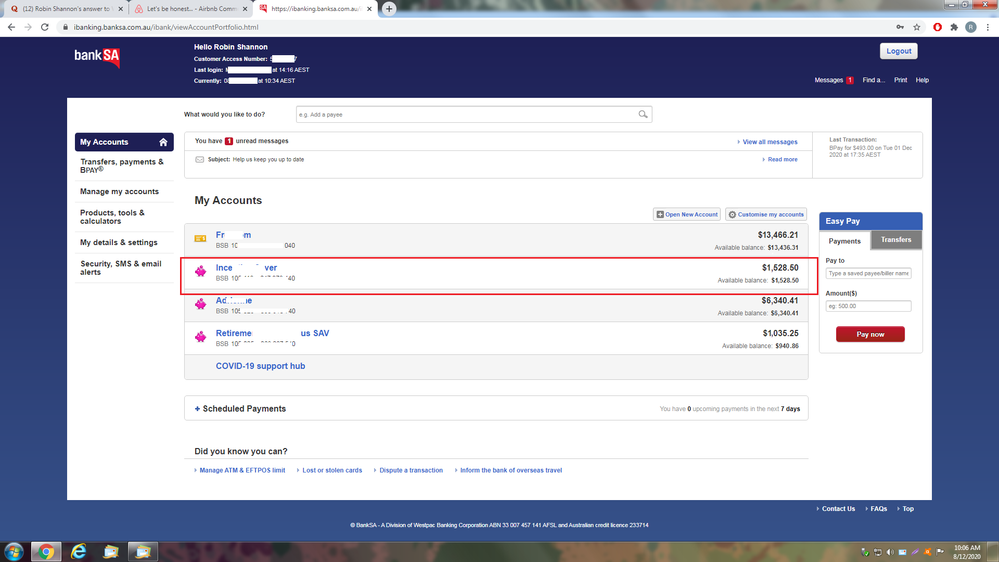Open Transfers, payments & BPAY menu
This screenshot has width=999, height=562.
122,166
